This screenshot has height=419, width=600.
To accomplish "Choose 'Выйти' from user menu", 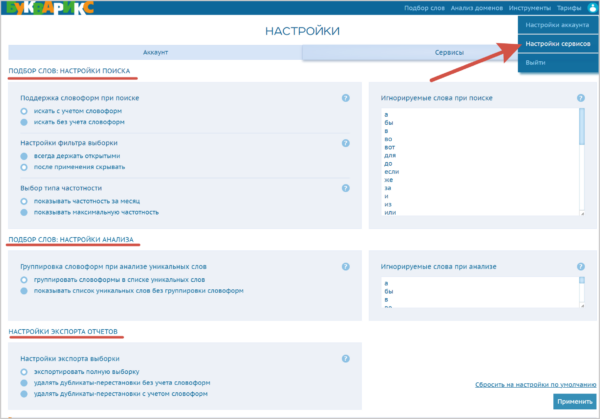I will [x=558, y=62].
